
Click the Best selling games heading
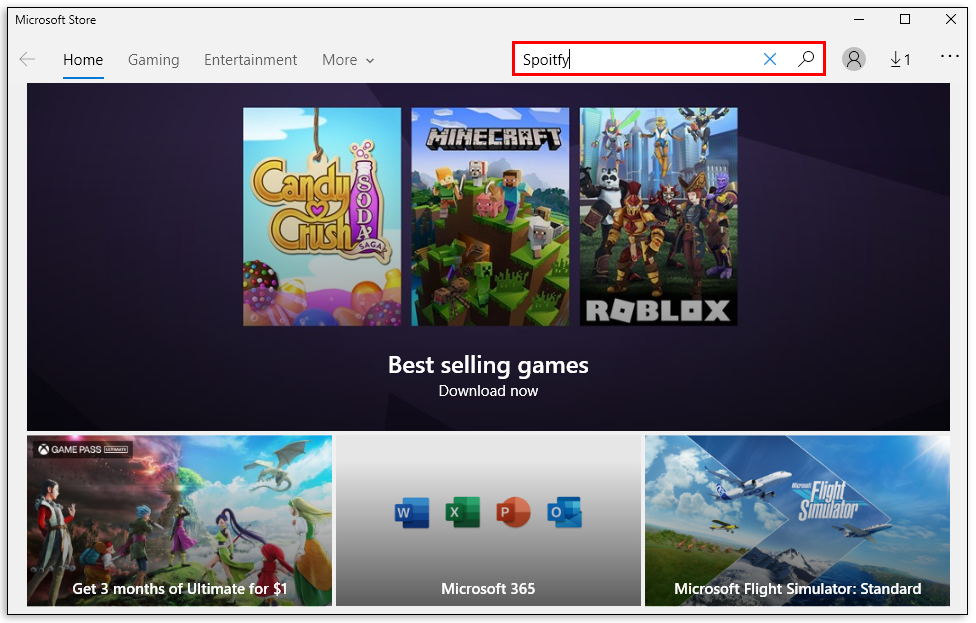(x=488, y=365)
